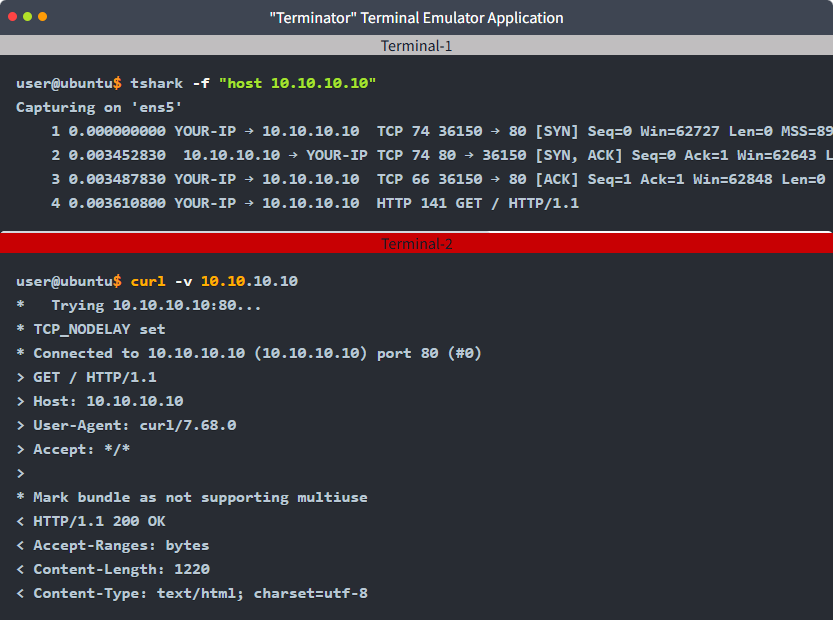The height and width of the screenshot is (620, 833).
Task: Click the Terminator window title text
Action: 416,17
